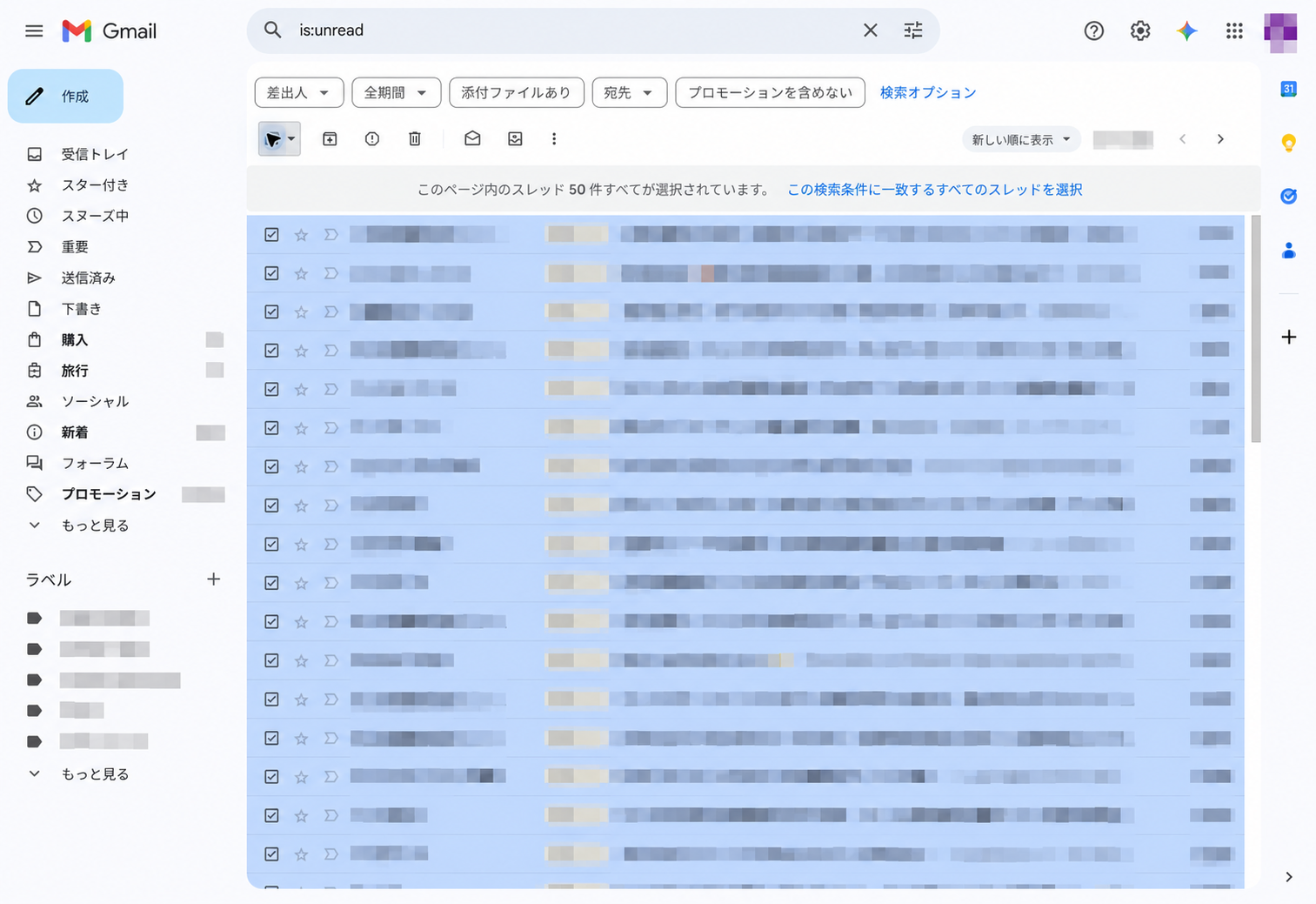
Task: Expand もっと見る below プロモーション
Action: [x=95, y=526]
